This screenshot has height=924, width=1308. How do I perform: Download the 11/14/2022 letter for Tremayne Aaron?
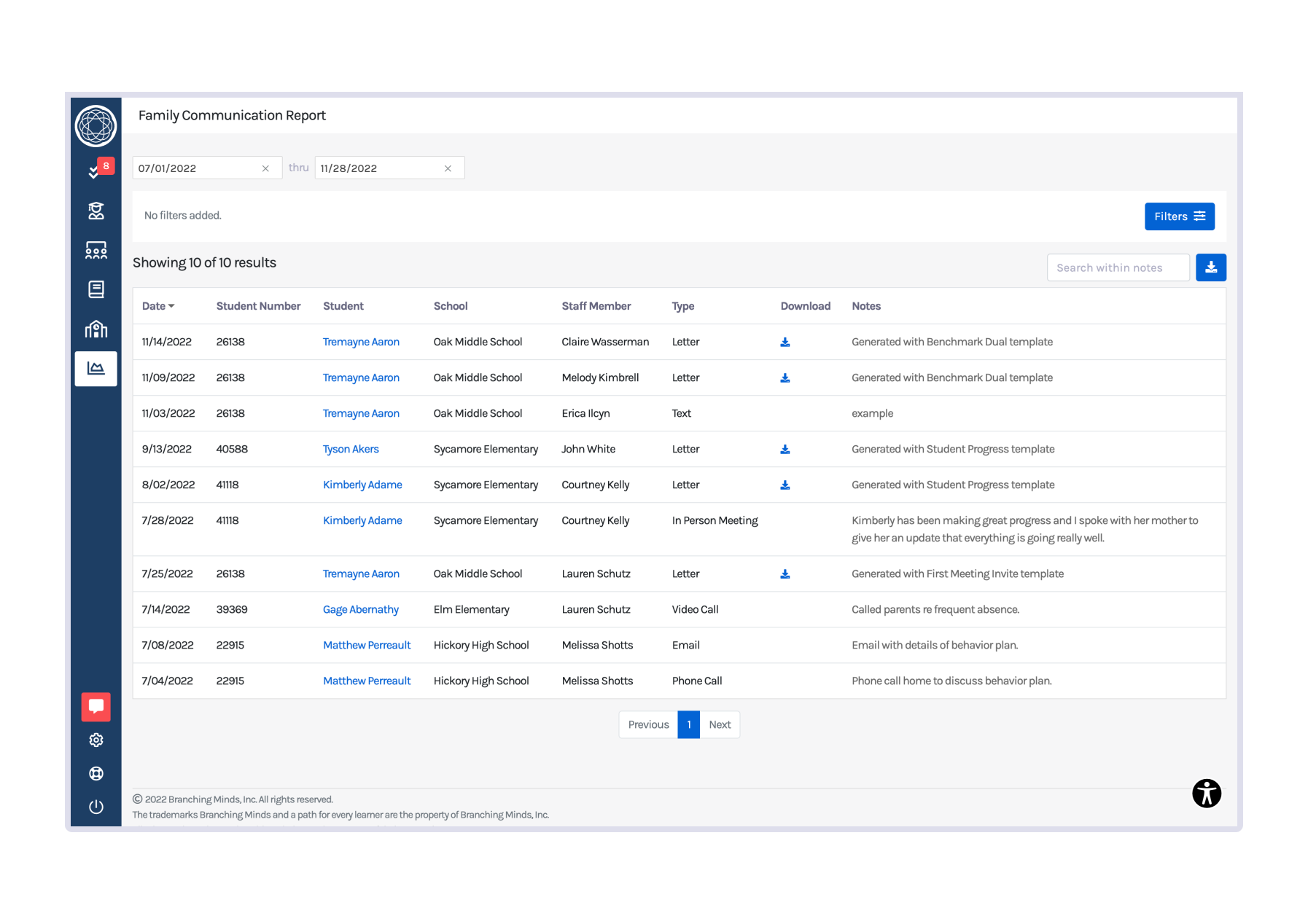(x=785, y=342)
